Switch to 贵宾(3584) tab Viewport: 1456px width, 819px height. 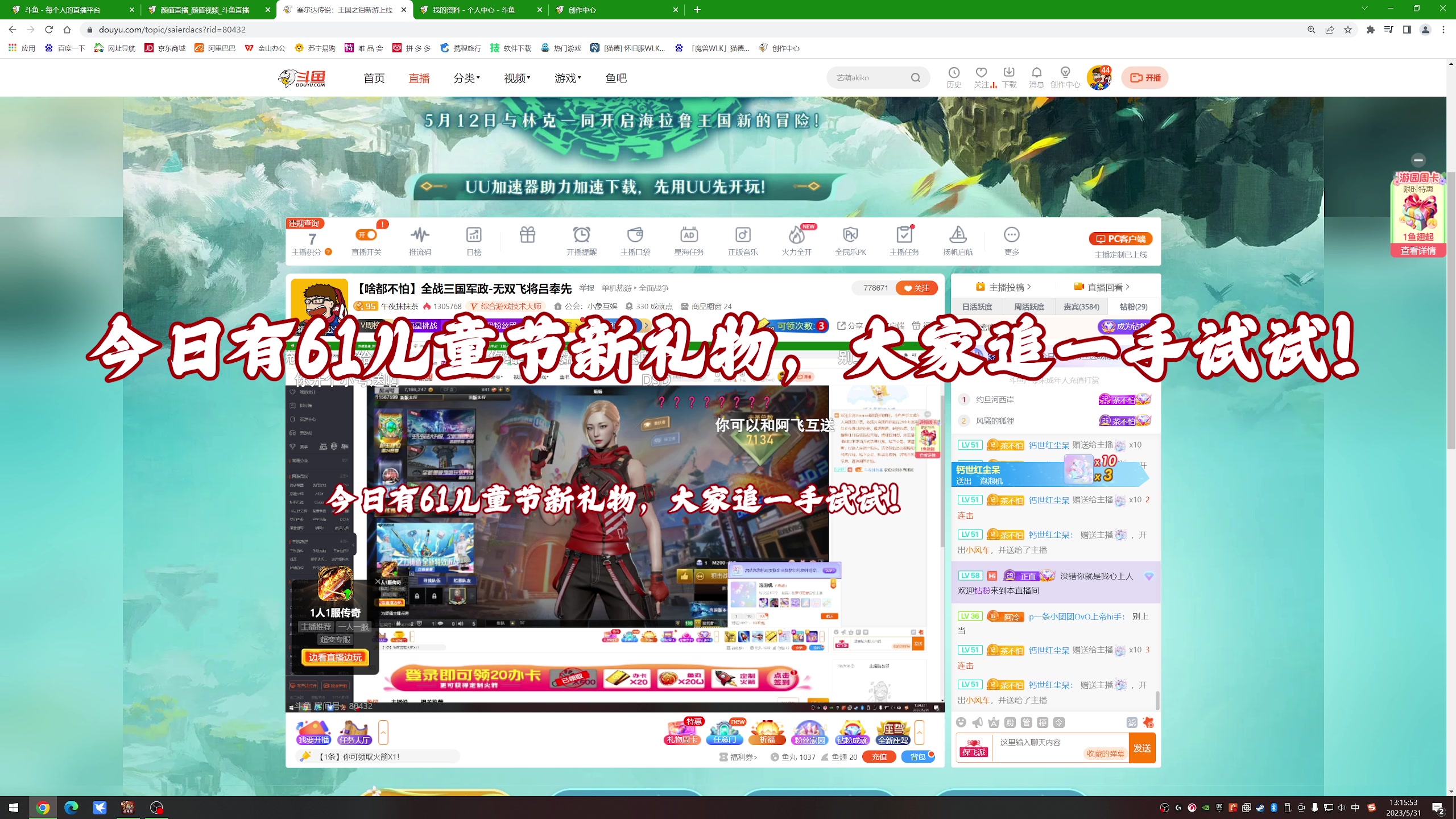(1081, 307)
